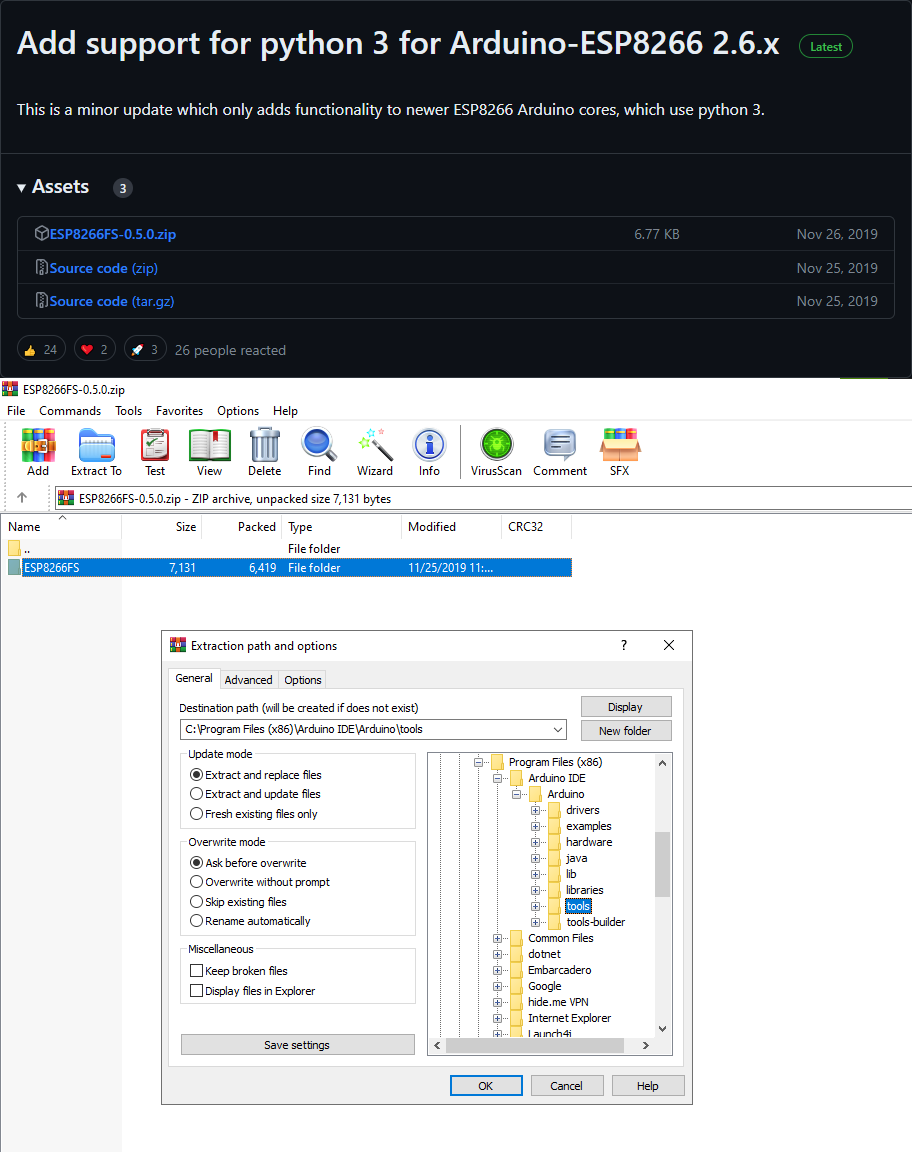
Task: Click the Add toolbar icon in WinRAR
Action: click(38, 452)
